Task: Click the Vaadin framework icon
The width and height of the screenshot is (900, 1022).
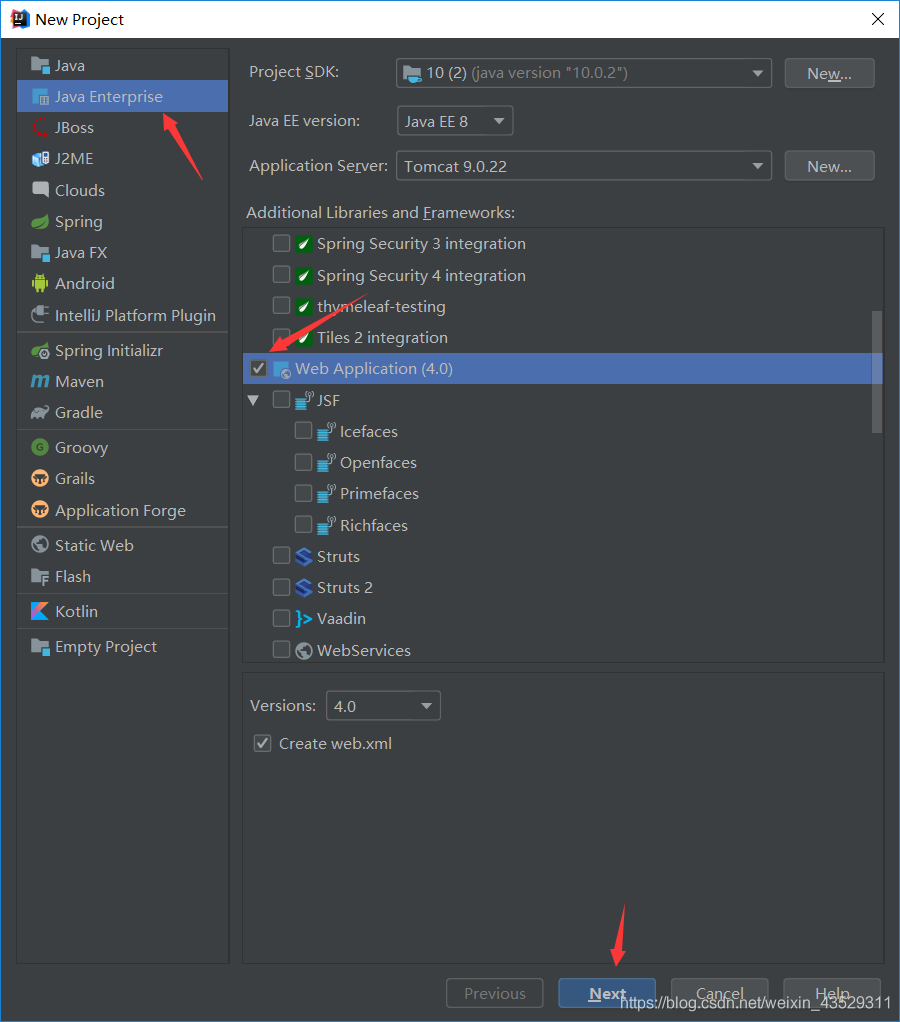Action: click(x=304, y=619)
